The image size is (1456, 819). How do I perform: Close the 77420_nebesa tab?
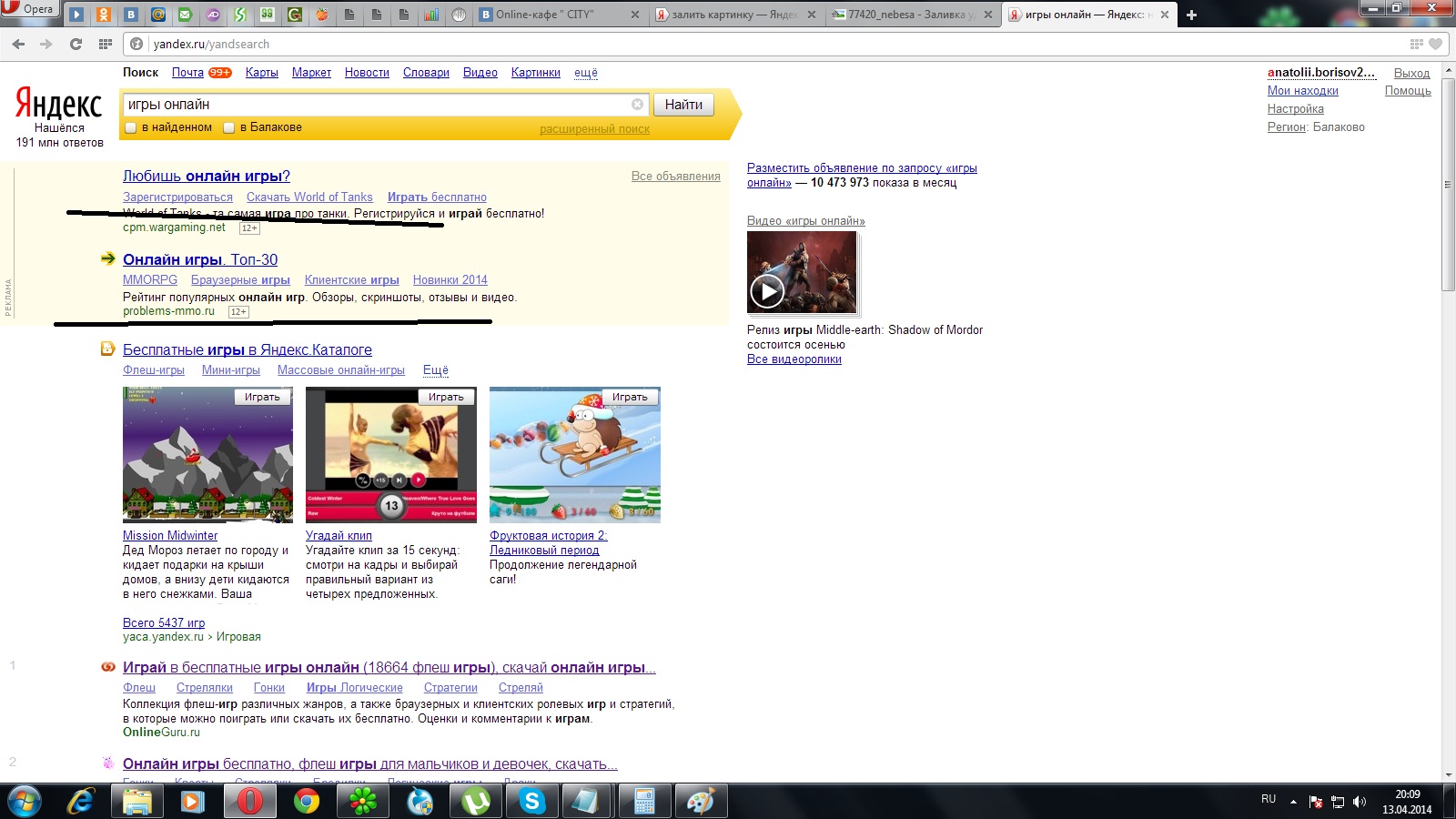pos(988,15)
